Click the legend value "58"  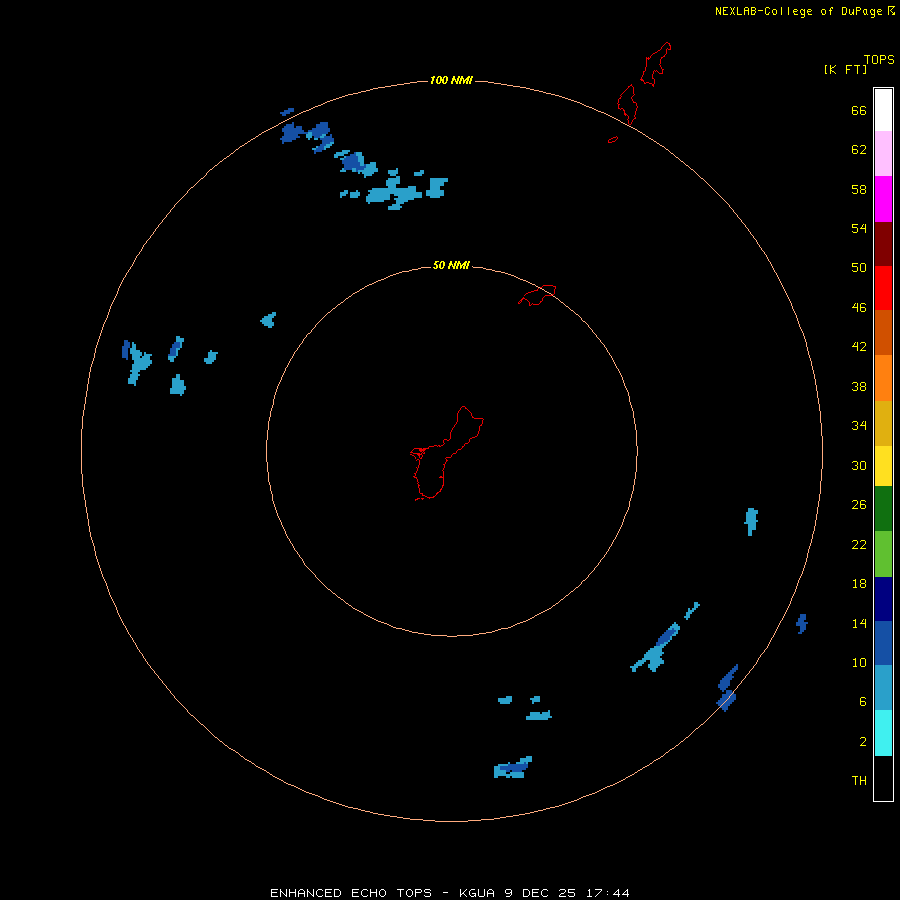pos(859,189)
